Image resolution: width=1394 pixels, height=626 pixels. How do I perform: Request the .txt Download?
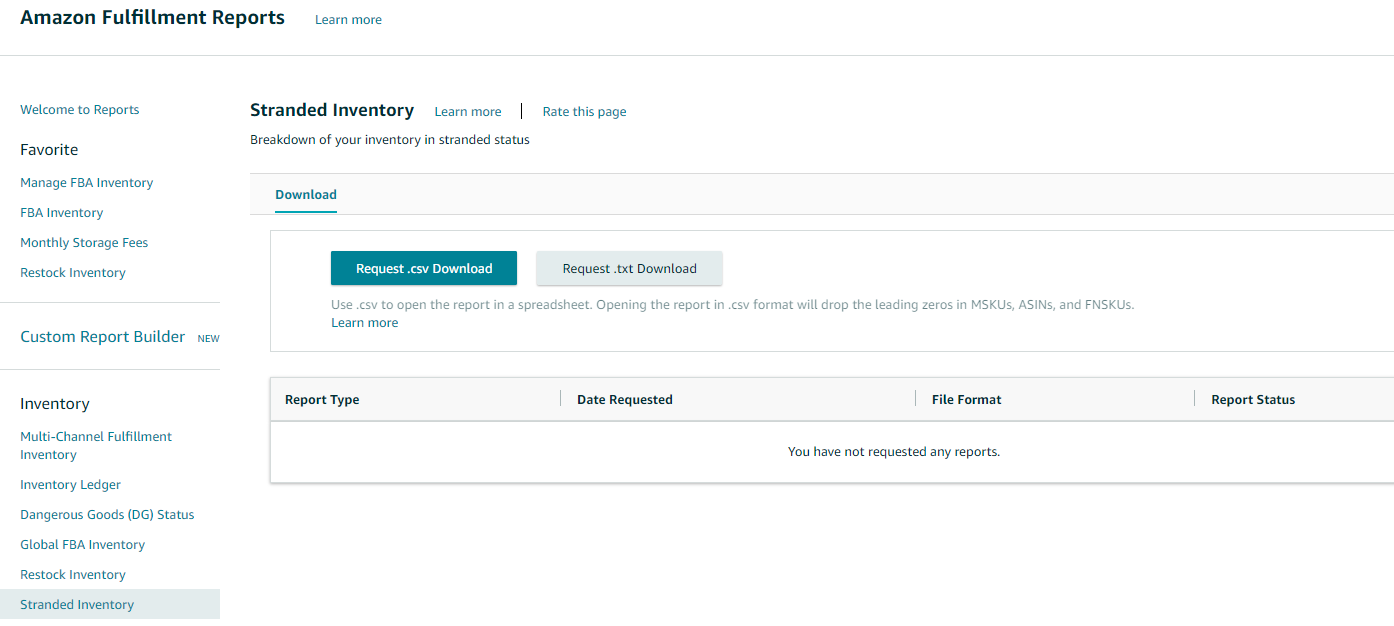(x=630, y=268)
